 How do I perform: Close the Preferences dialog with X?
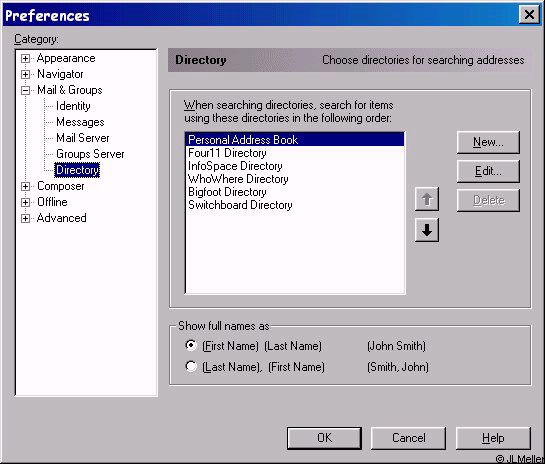click(x=529, y=15)
